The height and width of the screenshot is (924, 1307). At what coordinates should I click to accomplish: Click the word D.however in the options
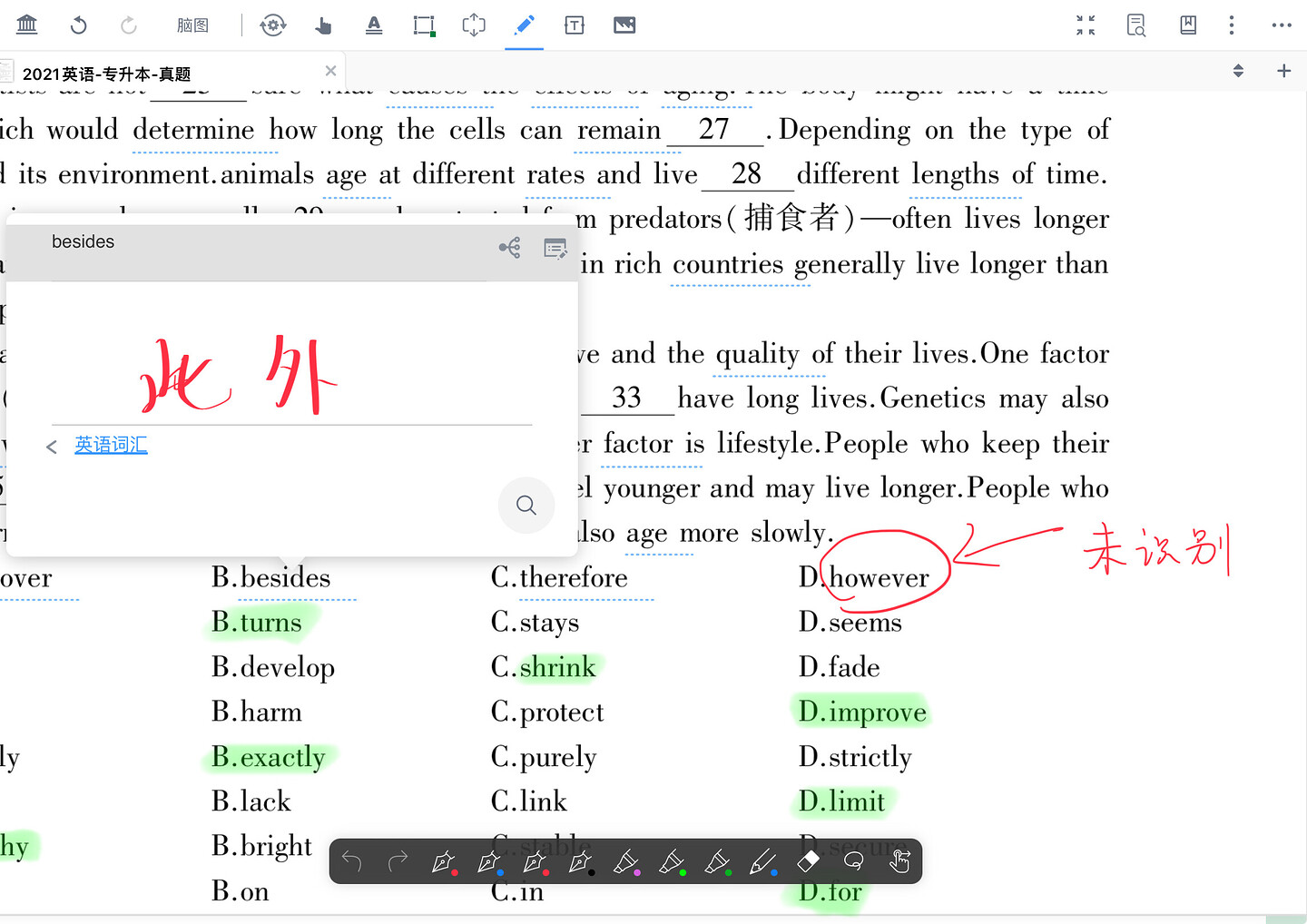point(864,577)
